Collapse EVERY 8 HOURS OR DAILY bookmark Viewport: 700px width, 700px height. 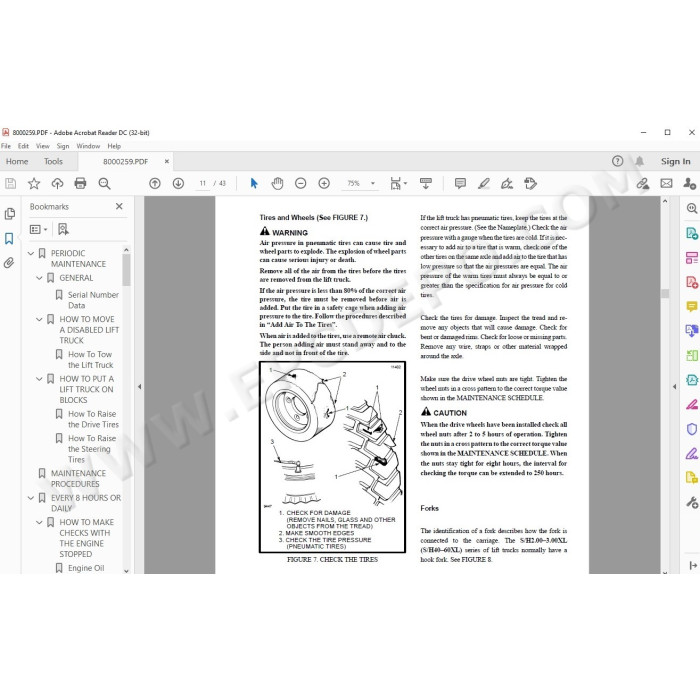[30, 498]
